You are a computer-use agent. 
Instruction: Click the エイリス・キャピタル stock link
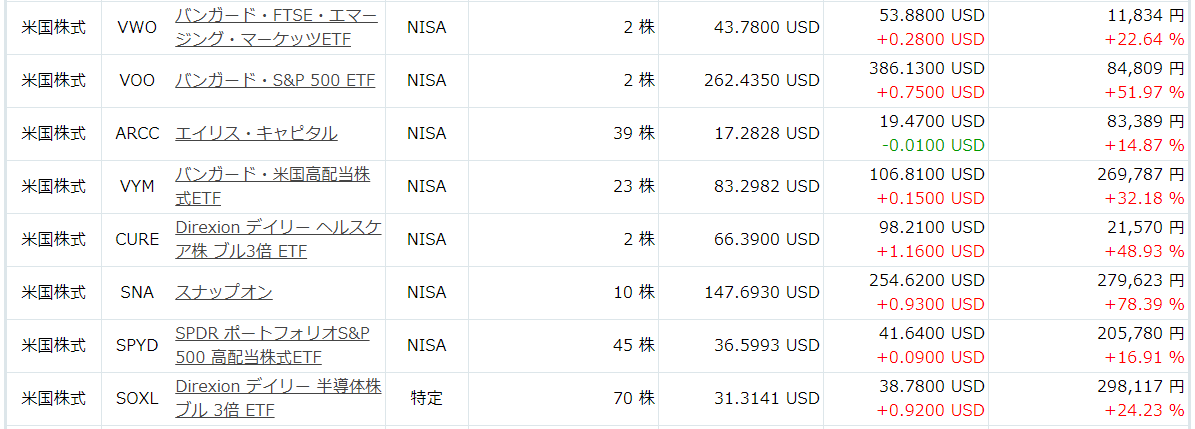coord(256,133)
